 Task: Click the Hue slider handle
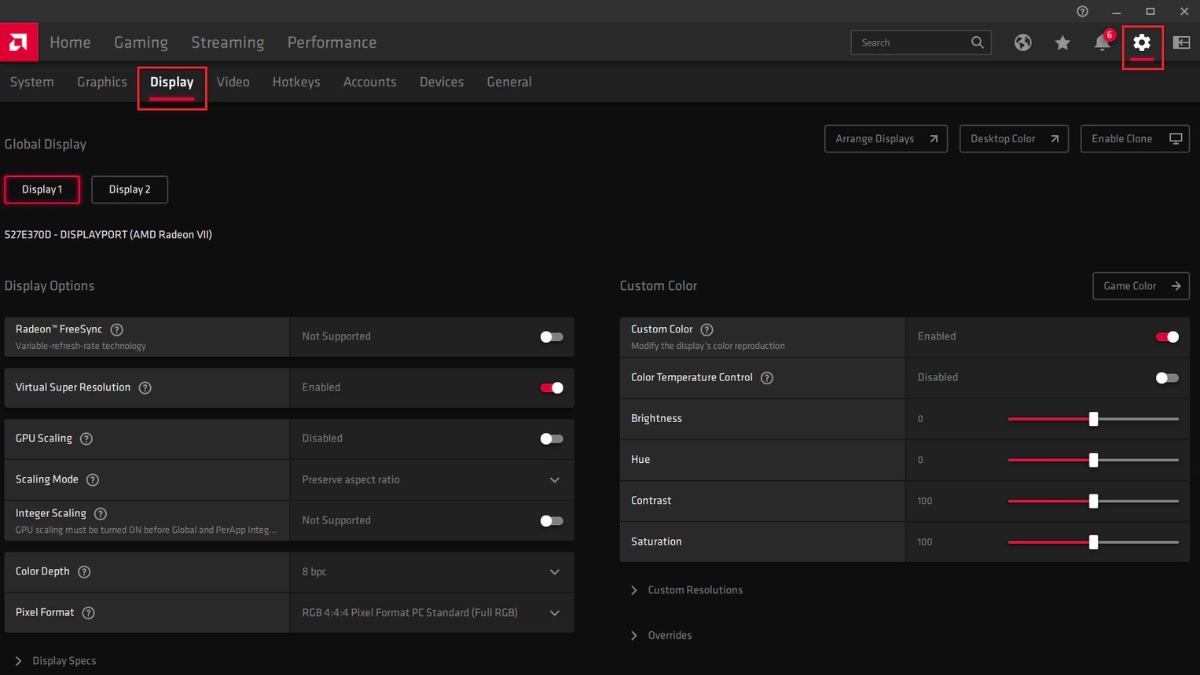(x=1093, y=460)
